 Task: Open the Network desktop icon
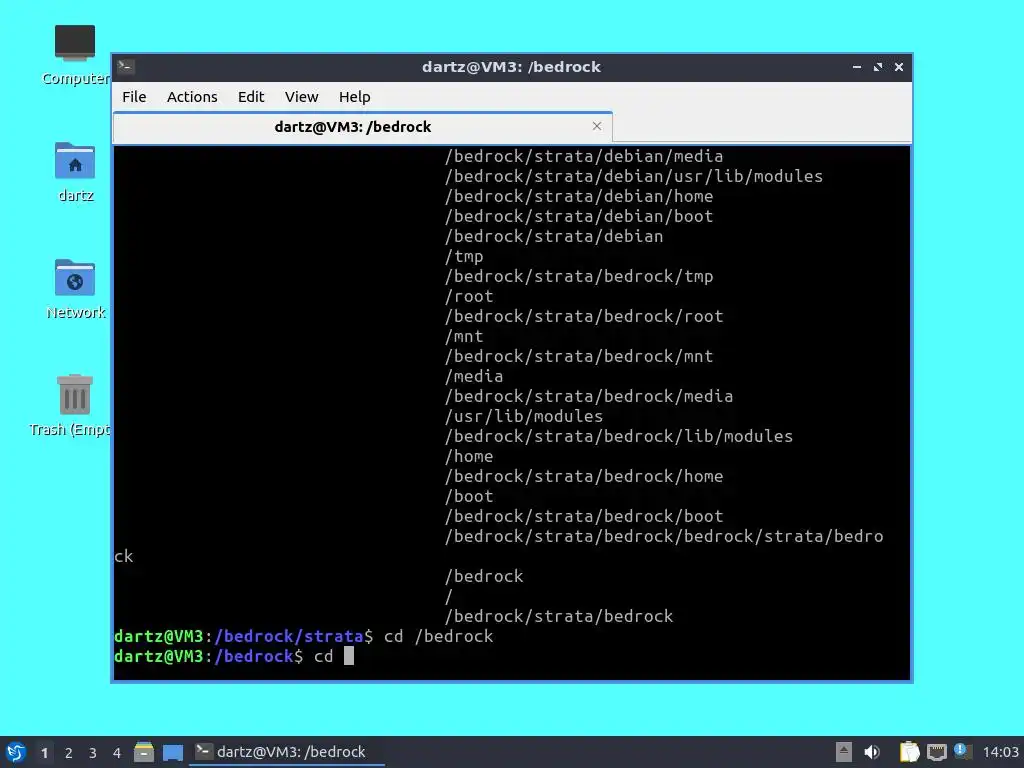[74, 289]
